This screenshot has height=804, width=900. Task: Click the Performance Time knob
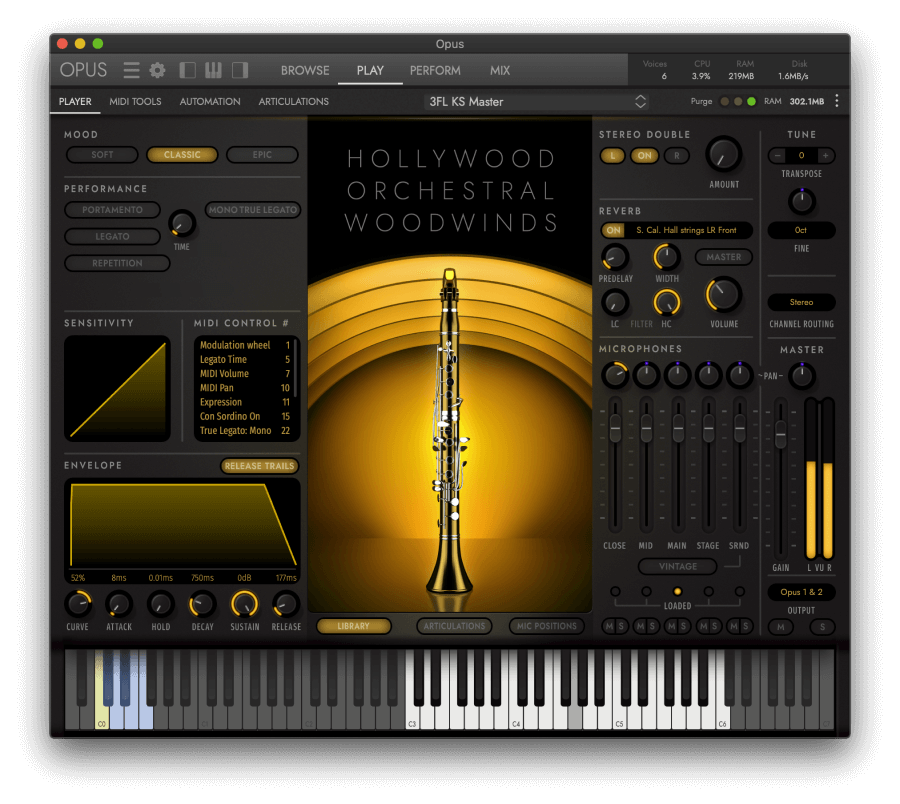pyautogui.click(x=182, y=224)
